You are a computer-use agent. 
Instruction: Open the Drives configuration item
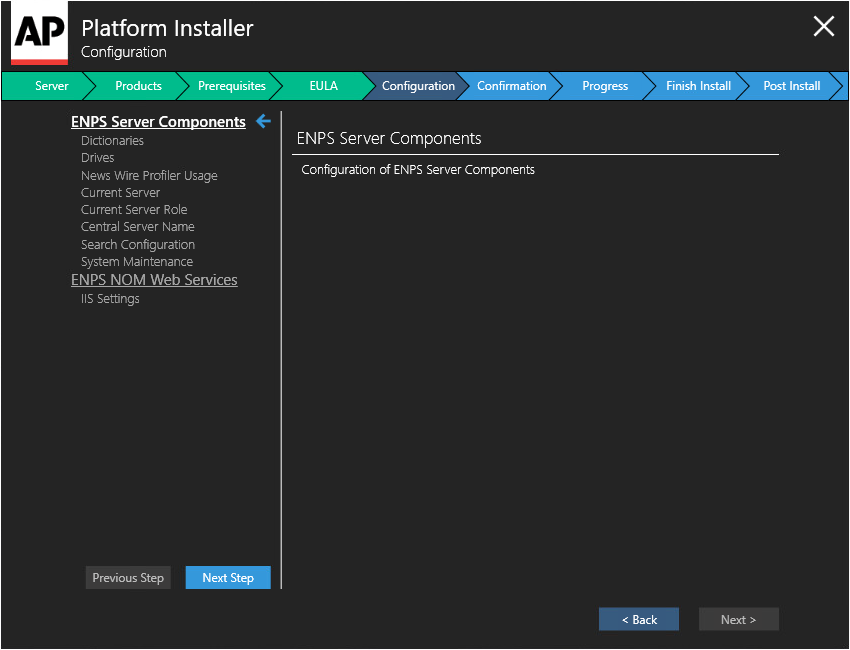click(x=98, y=158)
